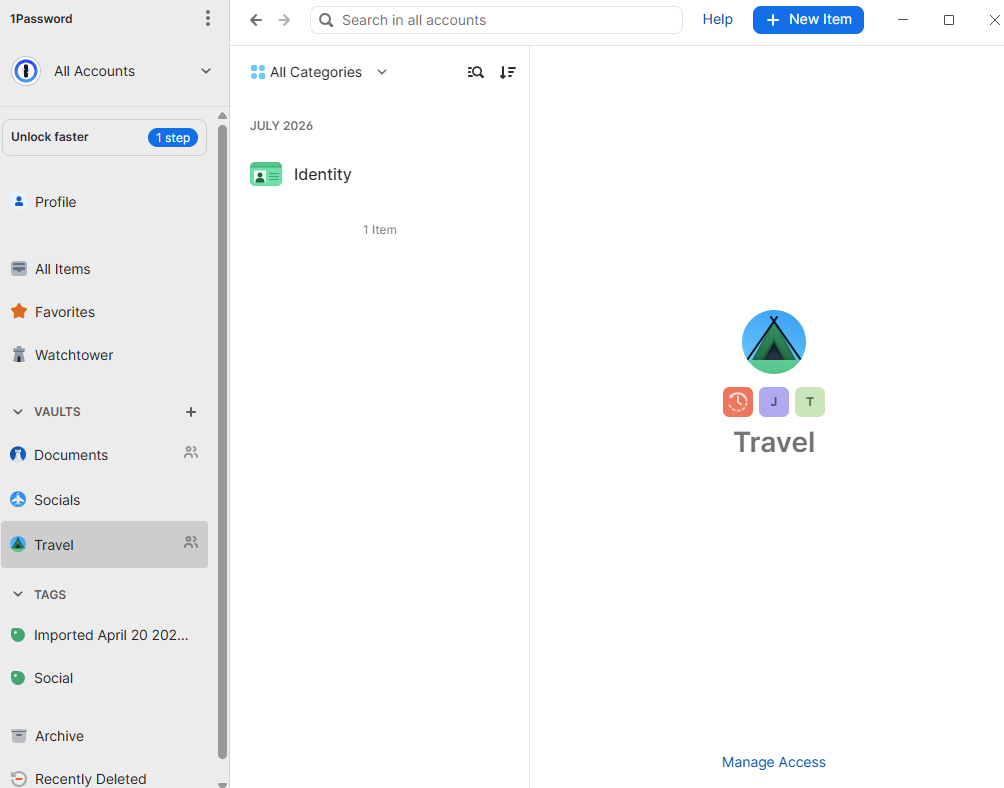Click shared people icon beside Documents
Image resolution: width=1004 pixels, height=788 pixels.
191,453
